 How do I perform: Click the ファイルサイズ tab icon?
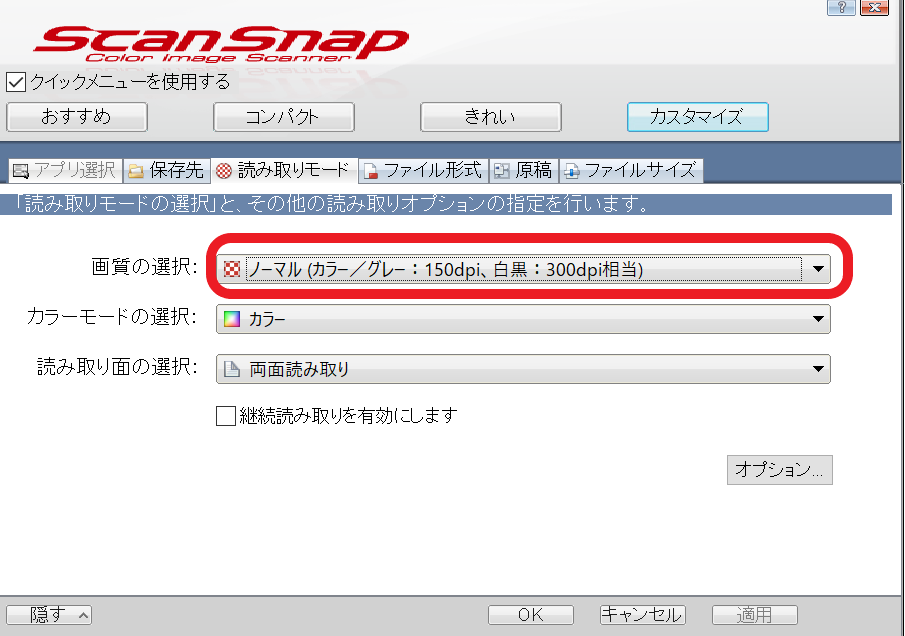pyautogui.click(x=571, y=171)
